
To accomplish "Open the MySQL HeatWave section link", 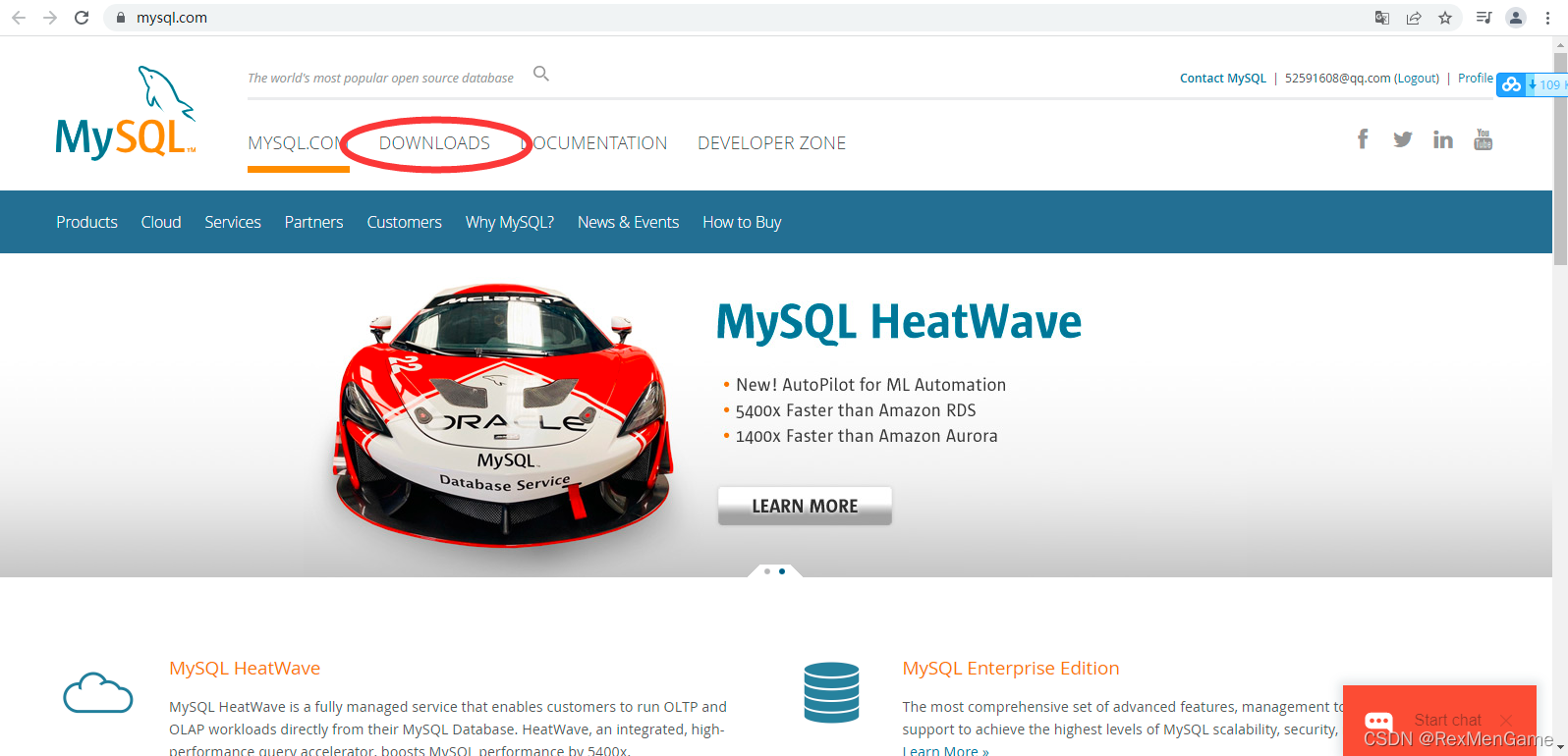I will tap(245, 668).
